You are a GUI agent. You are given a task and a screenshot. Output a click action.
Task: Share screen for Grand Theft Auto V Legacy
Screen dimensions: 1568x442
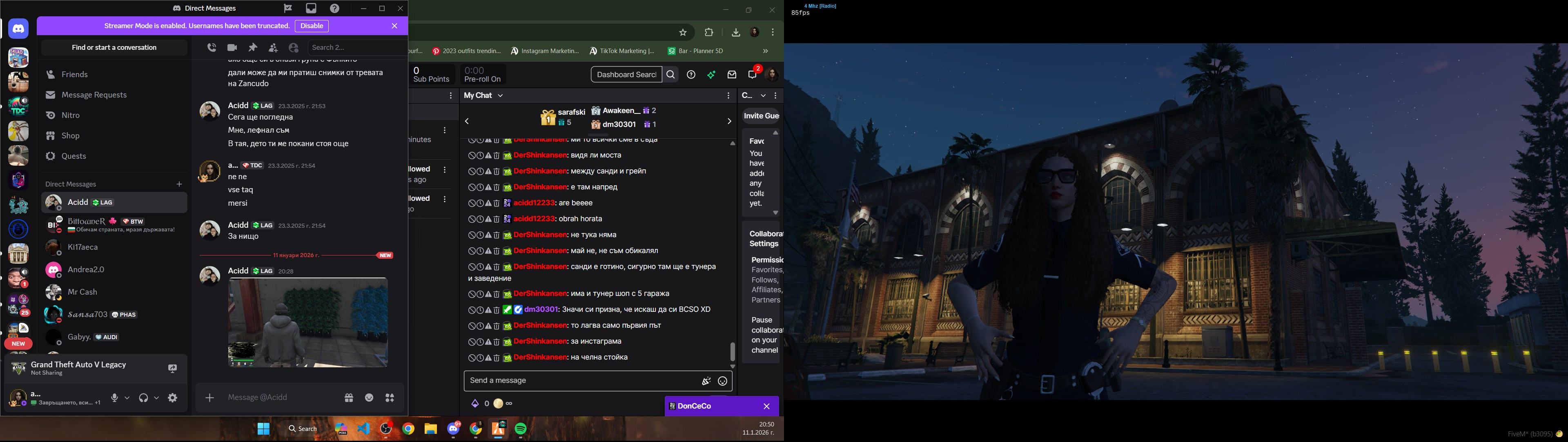click(x=172, y=369)
